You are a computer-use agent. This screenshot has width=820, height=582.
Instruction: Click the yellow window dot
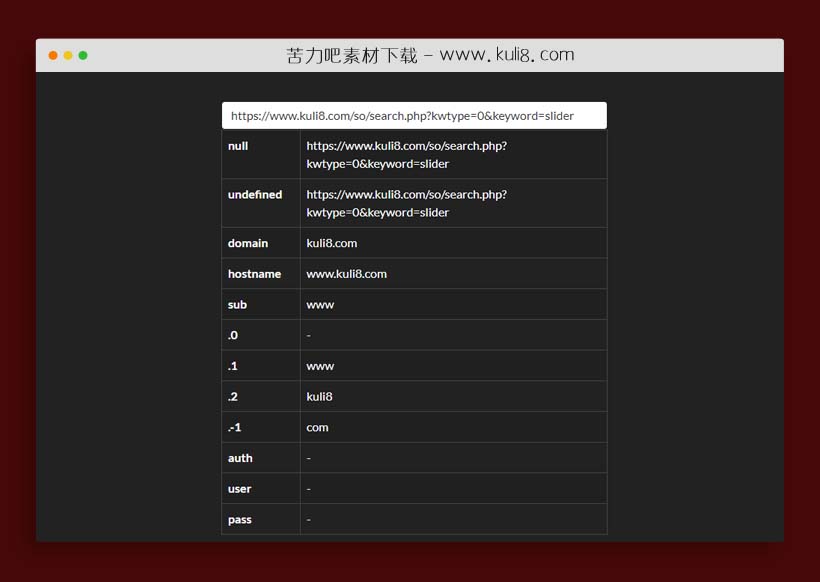(68, 55)
